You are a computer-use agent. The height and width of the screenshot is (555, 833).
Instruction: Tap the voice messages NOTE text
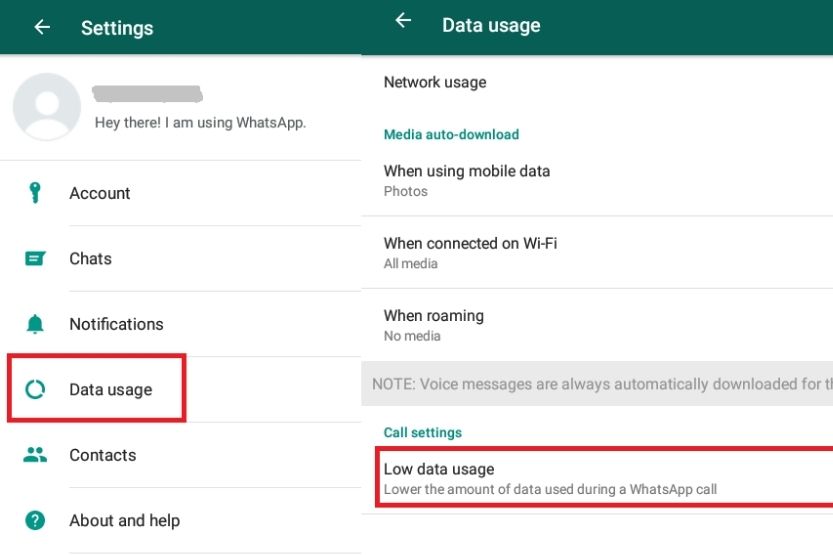pyautogui.click(x=602, y=383)
